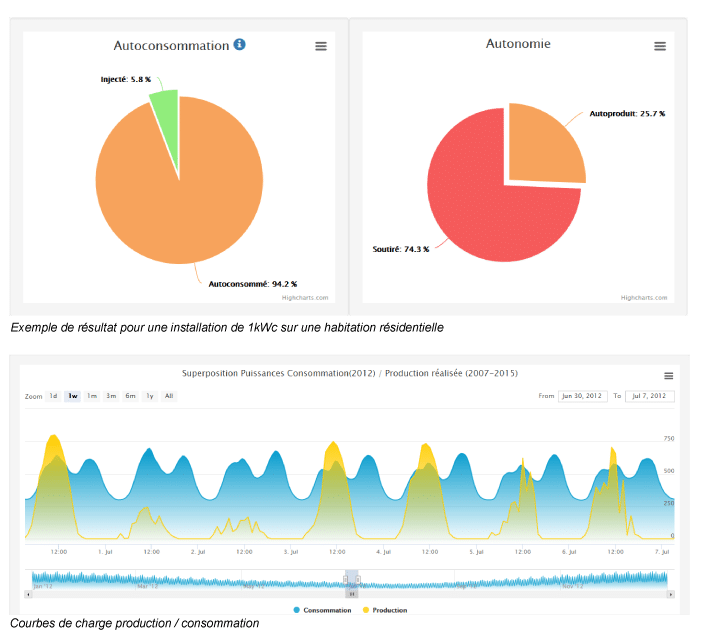Choose the 6m zoom option
Image resolution: width=705 pixels, height=639 pixels.
coord(130,396)
